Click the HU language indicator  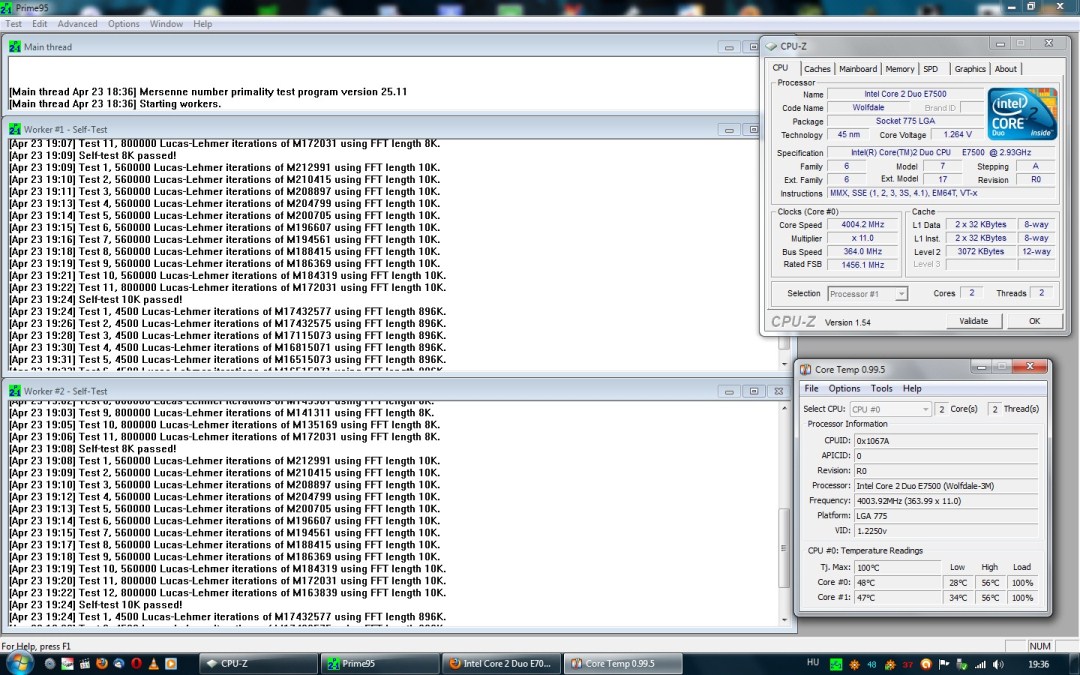click(813, 663)
